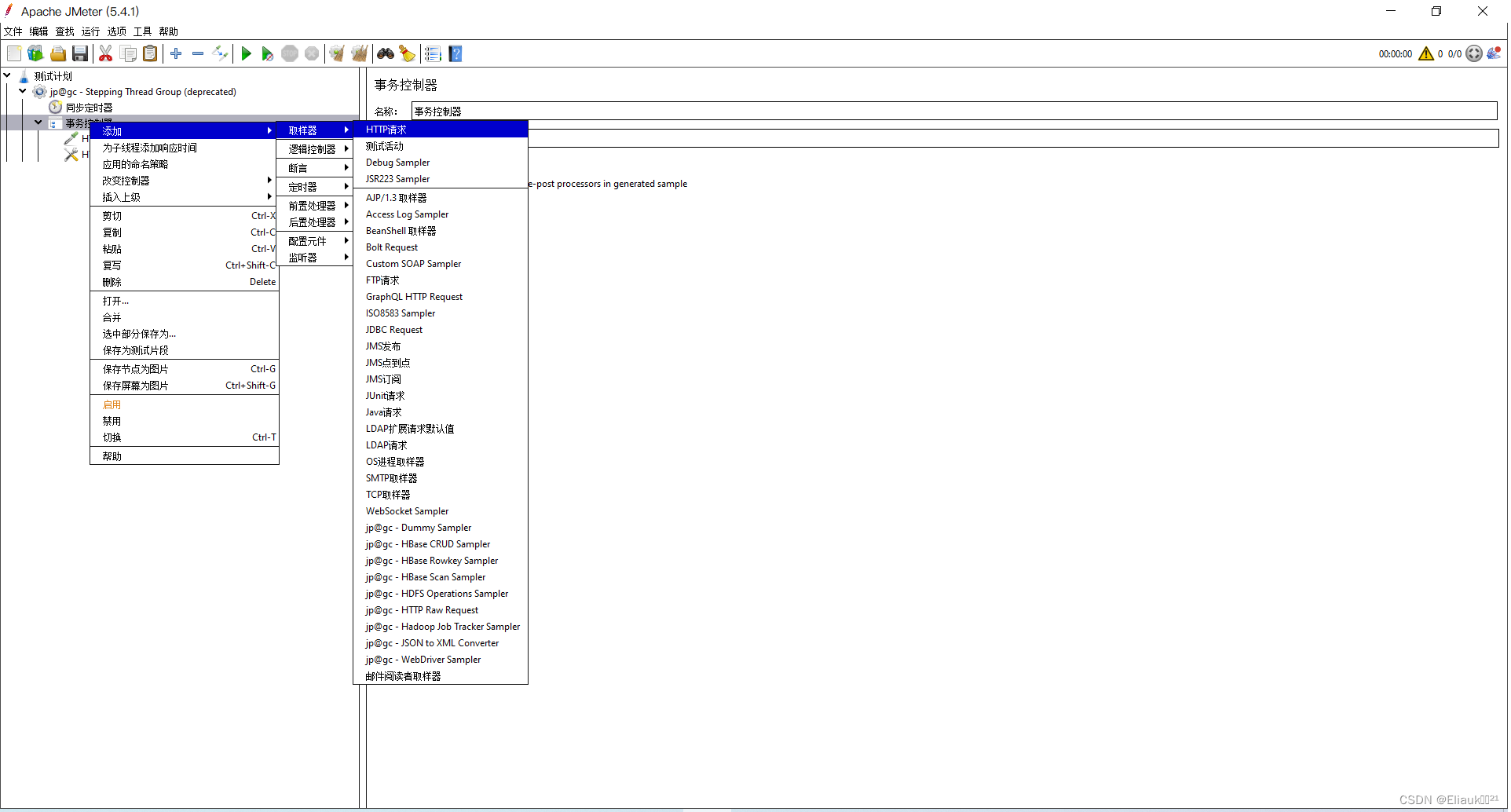Save the test plan with the floppy icon
1511x812 pixels.
[x=79, y=53]
